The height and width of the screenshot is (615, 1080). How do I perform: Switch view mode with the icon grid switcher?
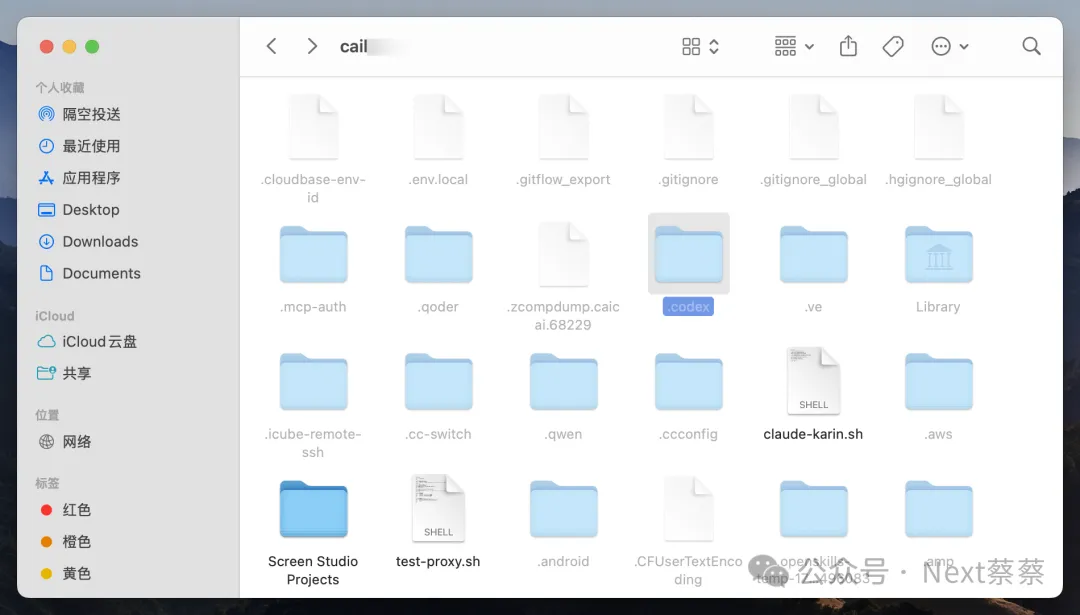700,46
